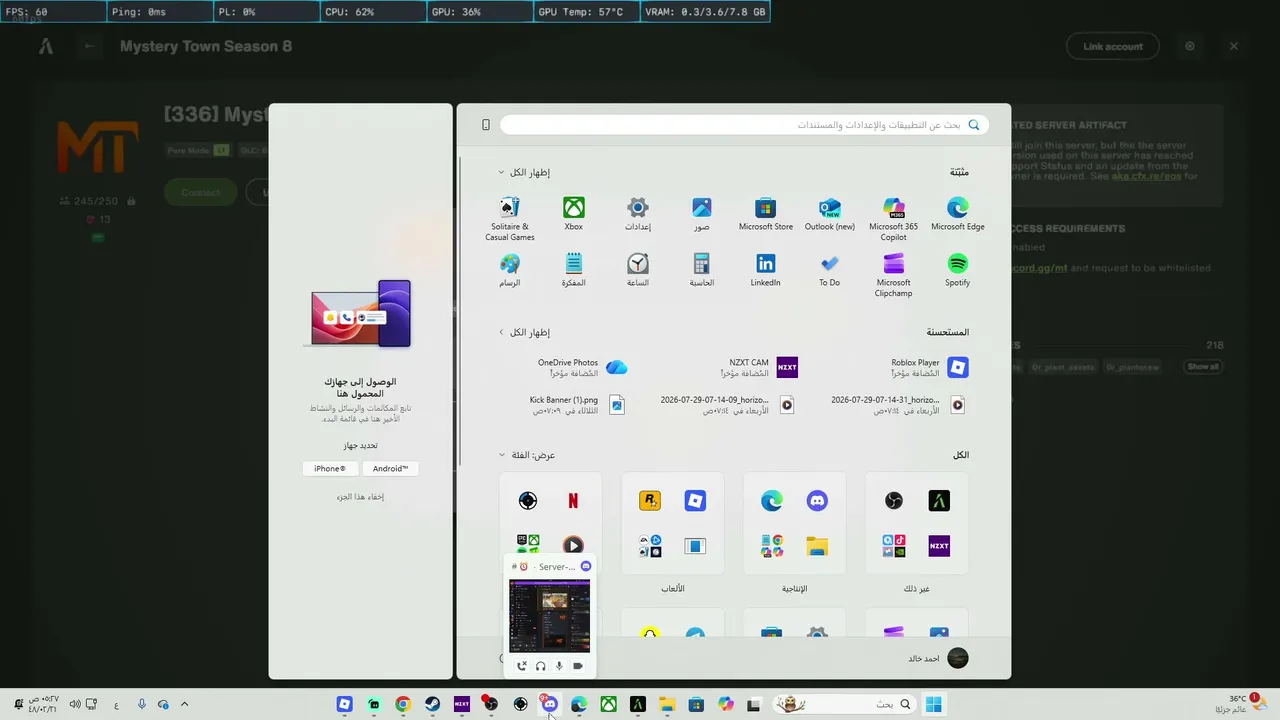
Task: Open the aka.cfx.re/eos link in FiveM
Action: pos(1146,176)
